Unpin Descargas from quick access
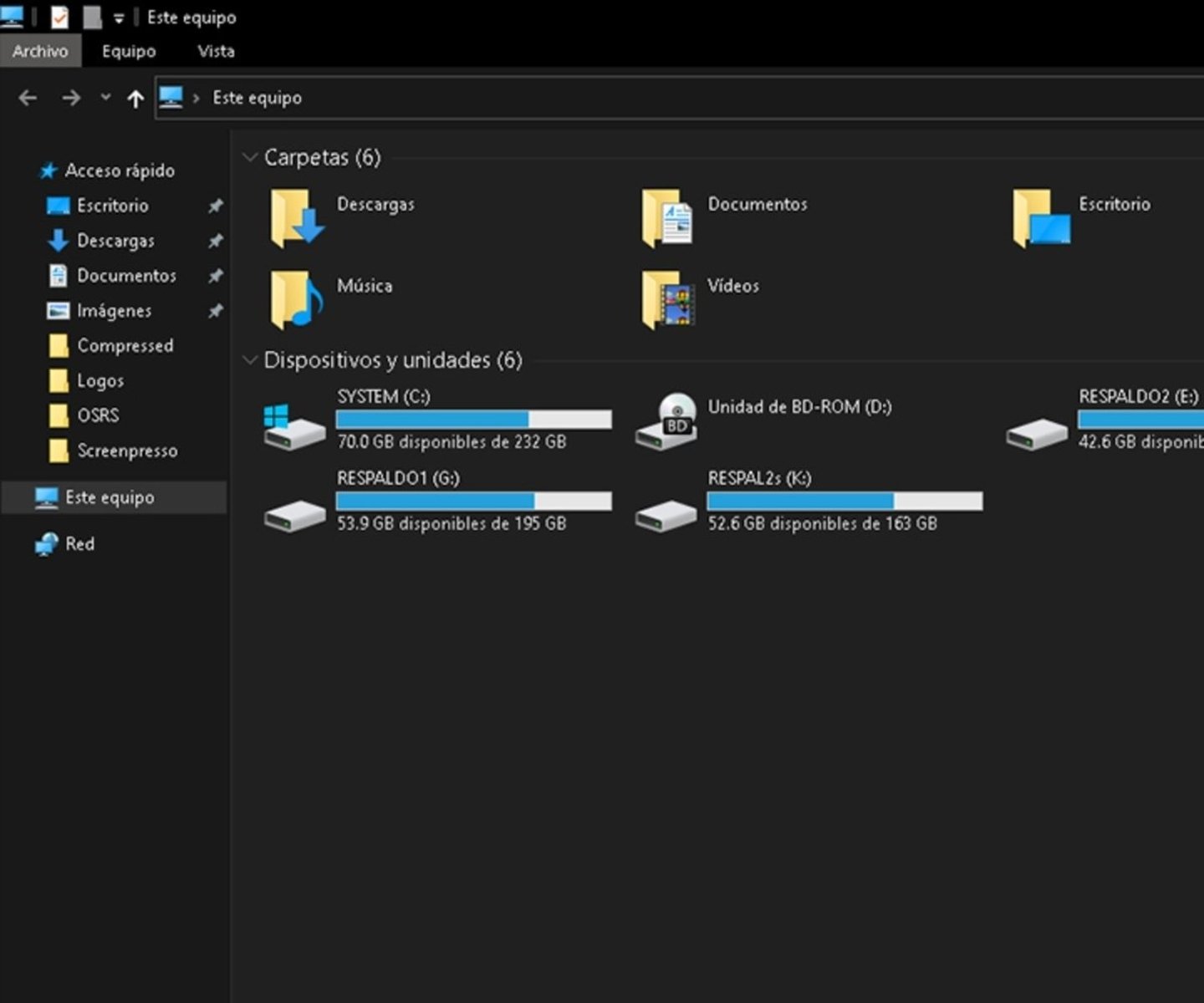This screenshot has width=1204, height=1003. 215,241
